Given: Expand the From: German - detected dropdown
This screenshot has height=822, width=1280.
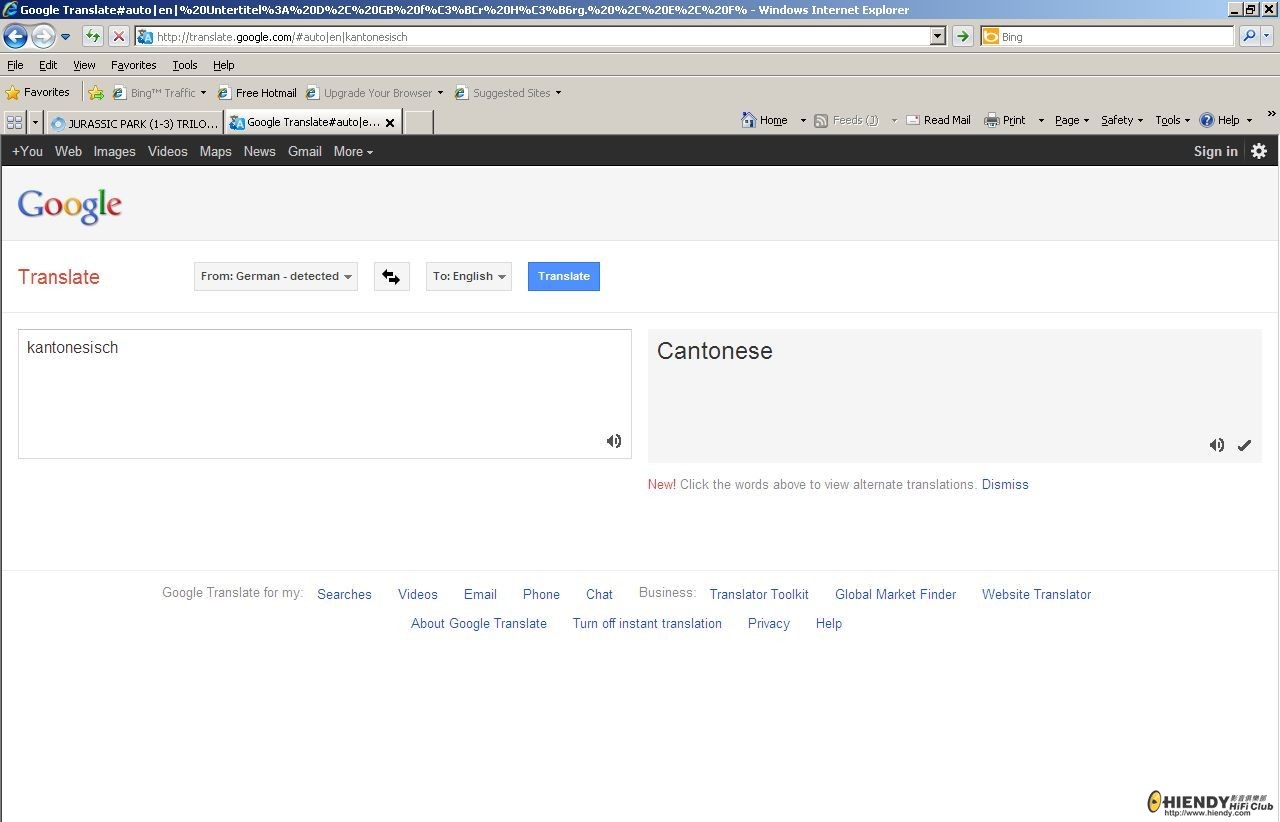Looking at the screenshot, I should (x=276, y=277).
